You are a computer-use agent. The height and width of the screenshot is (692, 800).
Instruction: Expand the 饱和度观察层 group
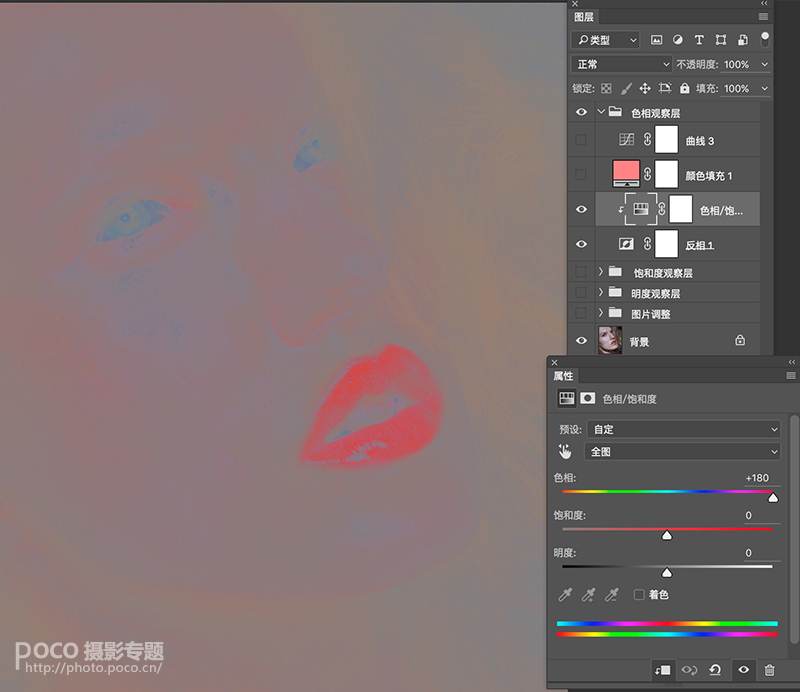(x=601, y=271)
